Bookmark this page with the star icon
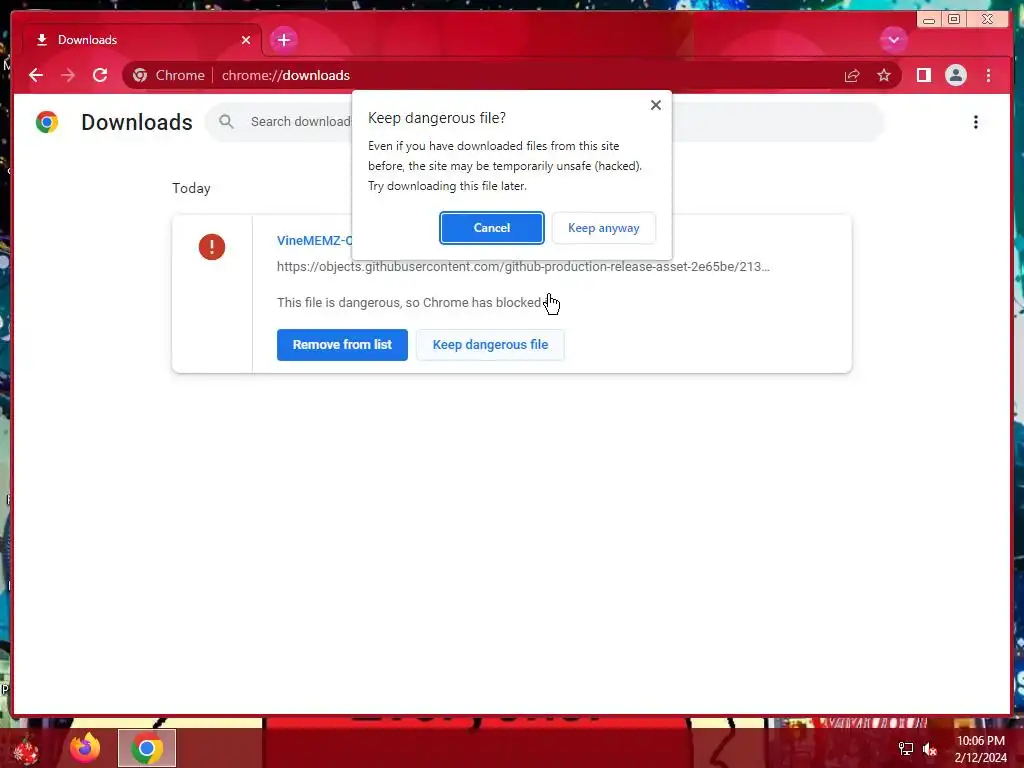The height and width of the screenshot is (768, 1024). (x=884, y=75)
